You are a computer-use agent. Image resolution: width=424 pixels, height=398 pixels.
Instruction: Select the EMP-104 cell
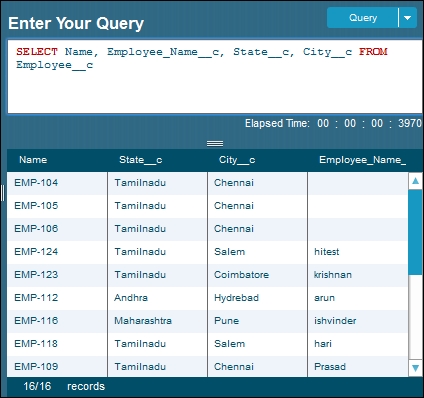point(57,183)
